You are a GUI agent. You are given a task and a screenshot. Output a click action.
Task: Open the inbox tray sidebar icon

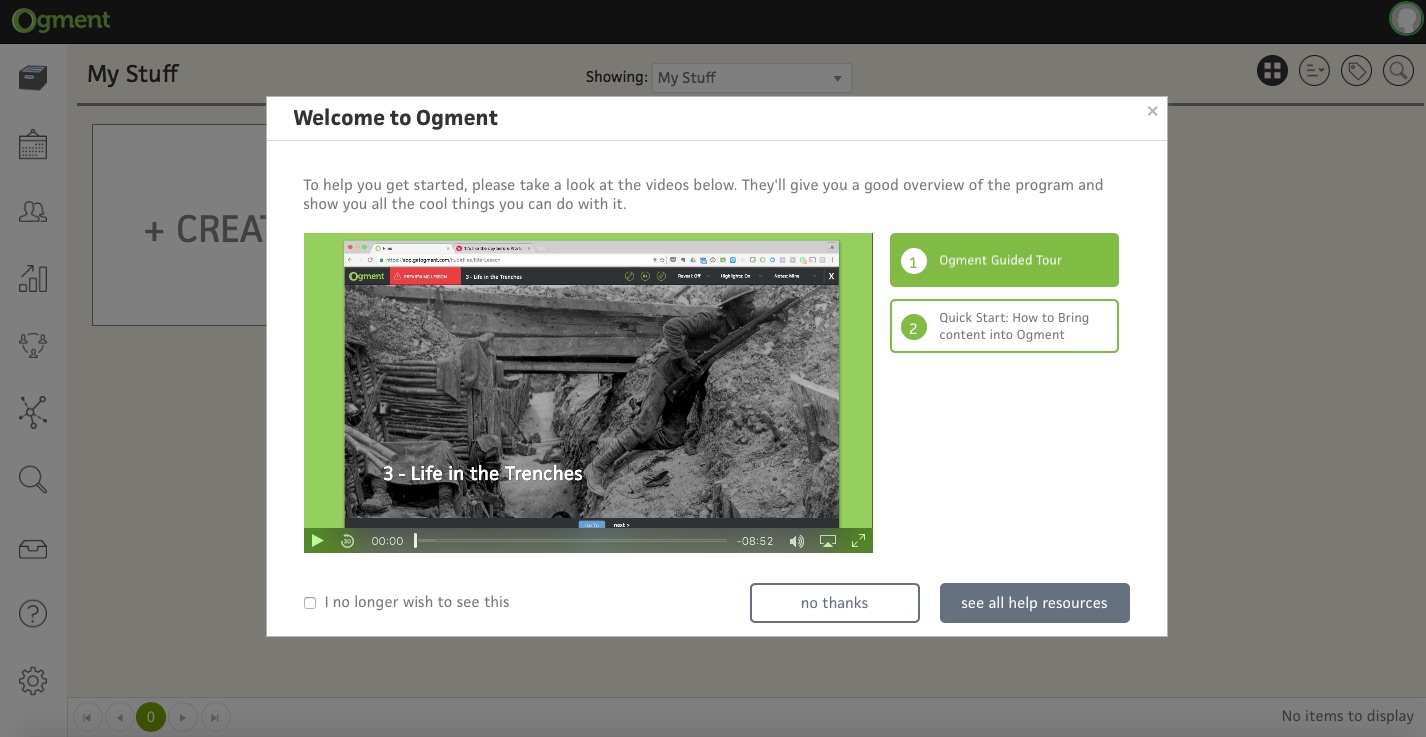point(33,548)
